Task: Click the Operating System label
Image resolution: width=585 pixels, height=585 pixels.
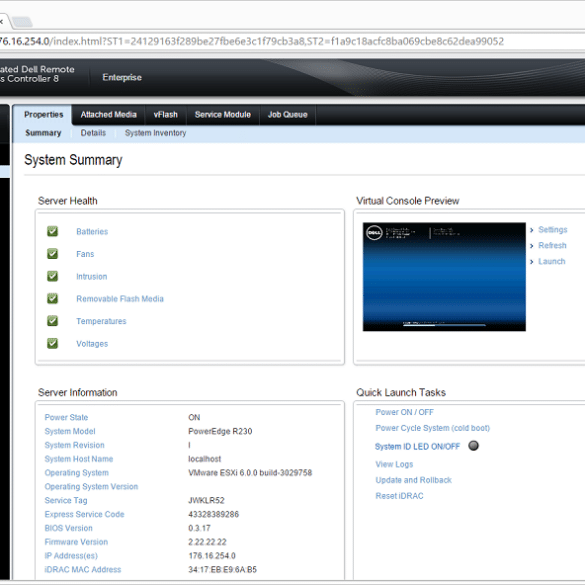Action: (x=77, y=473)
